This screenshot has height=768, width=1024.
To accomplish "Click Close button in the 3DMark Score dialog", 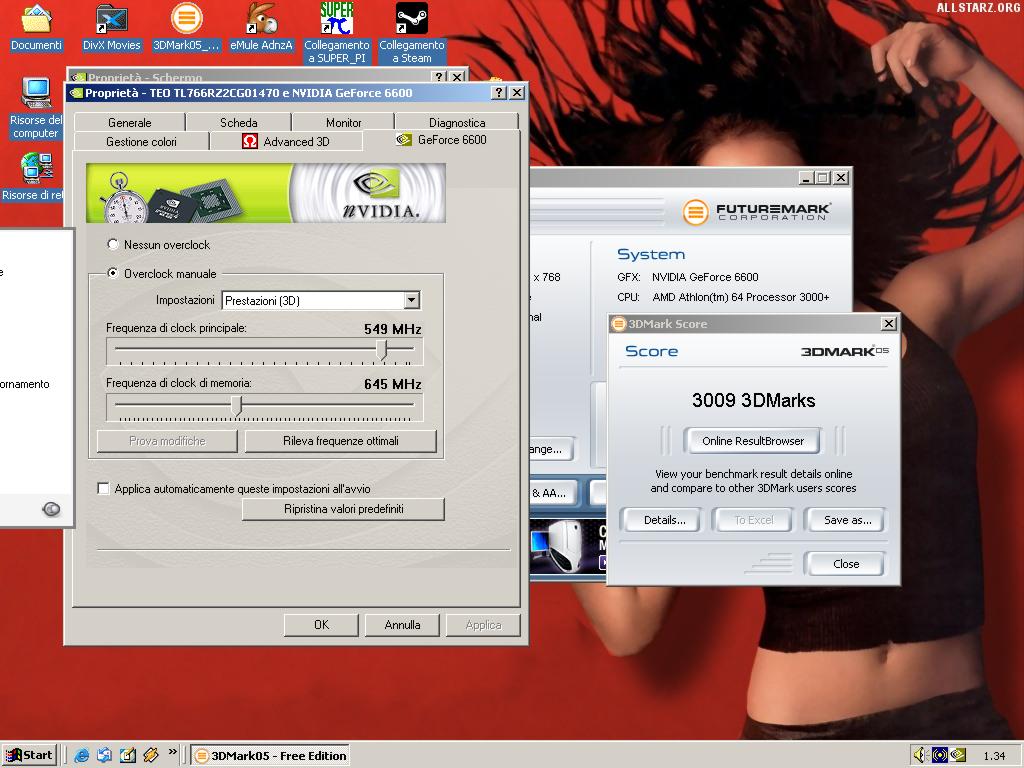I will [846, 564].
